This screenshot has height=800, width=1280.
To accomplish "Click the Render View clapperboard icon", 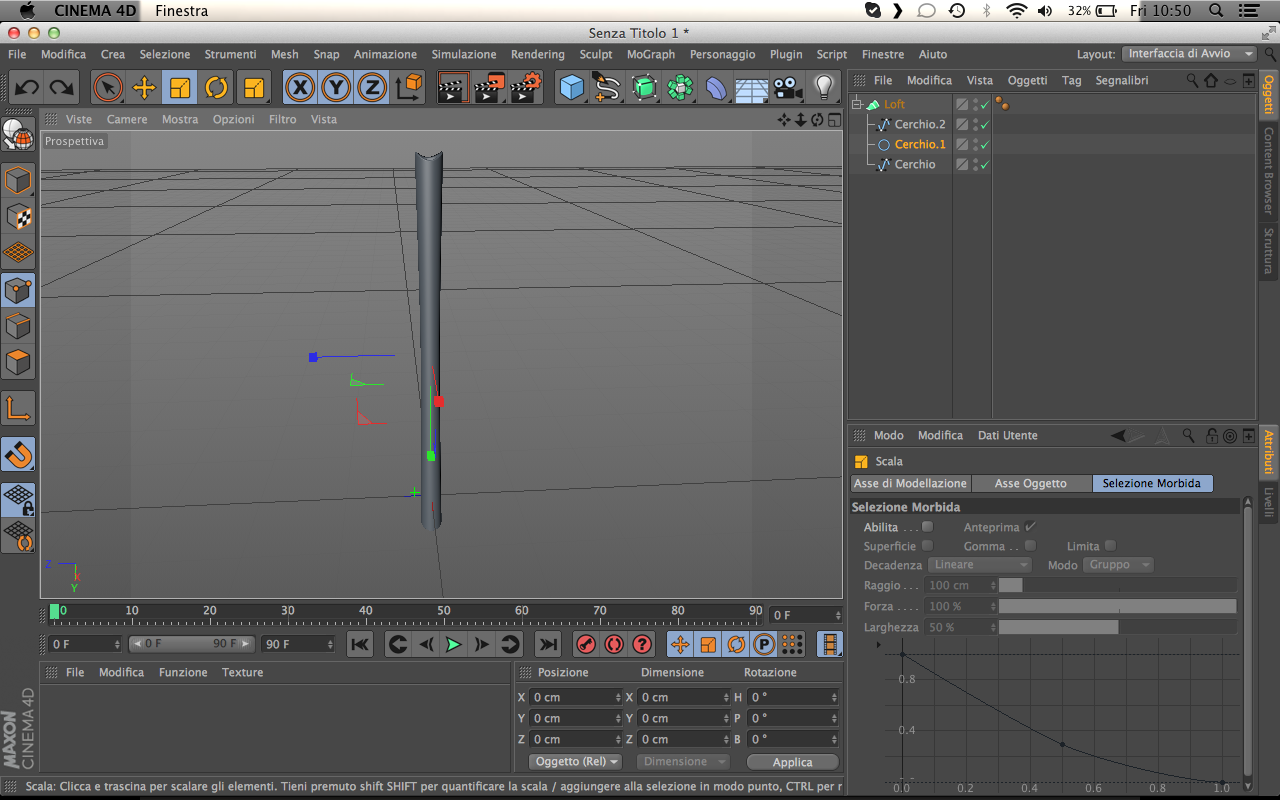I will (453, 88).
